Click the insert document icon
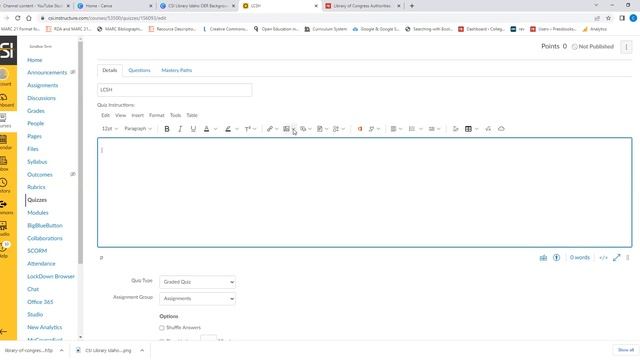 click(320, 129)
